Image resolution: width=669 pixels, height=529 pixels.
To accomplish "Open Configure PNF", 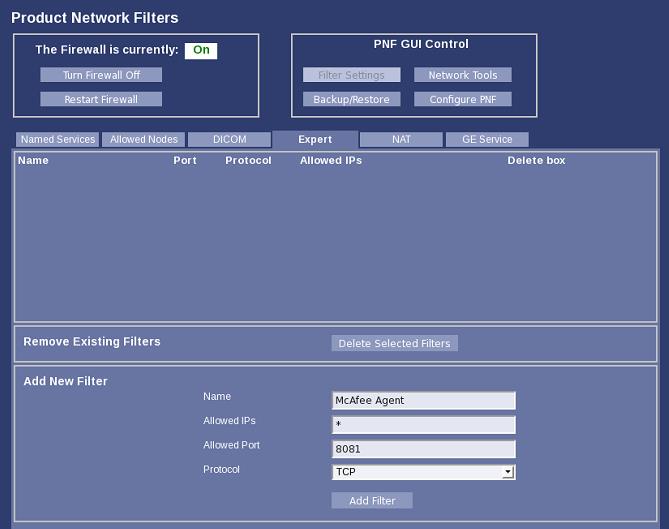I will click(x=462, y=99).
